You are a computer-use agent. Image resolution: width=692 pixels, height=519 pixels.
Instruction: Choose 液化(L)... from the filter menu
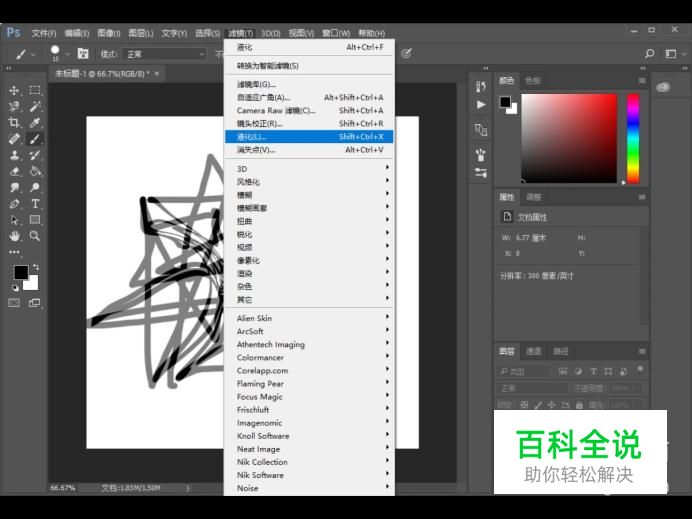[x=309, y=137]
